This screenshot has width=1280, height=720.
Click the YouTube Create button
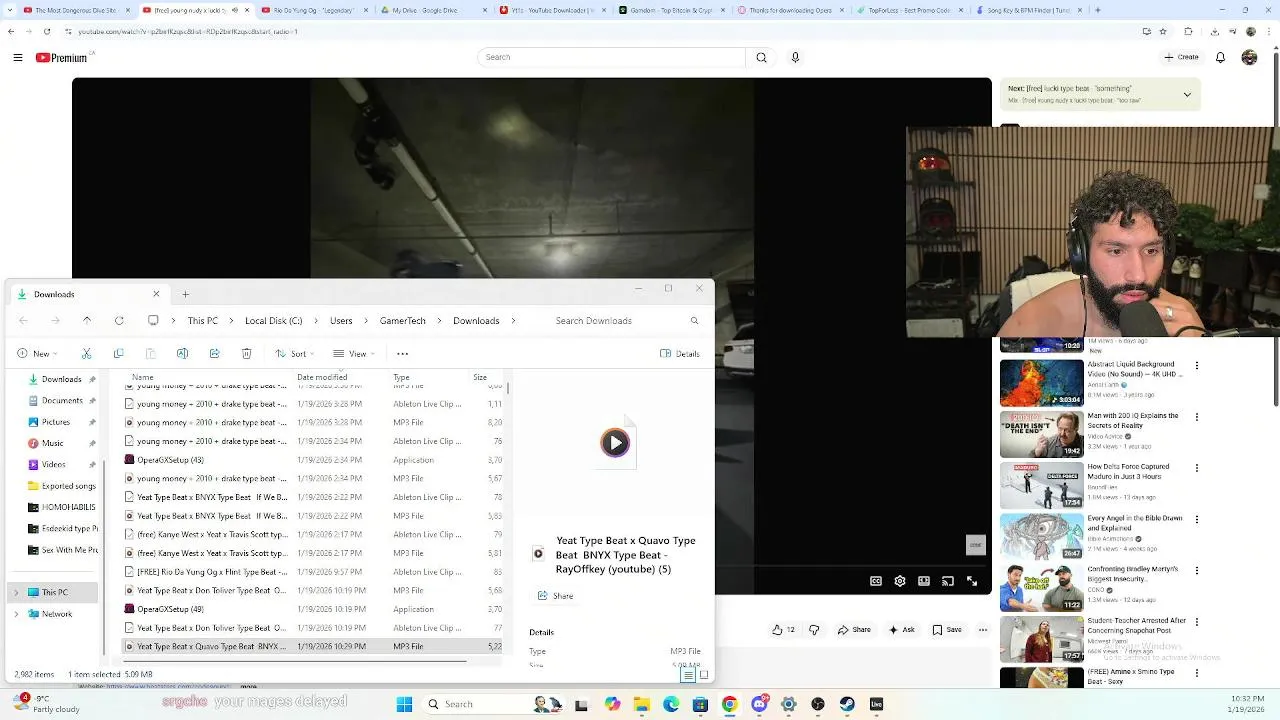pyautogui.click(x=1182, y=57)
